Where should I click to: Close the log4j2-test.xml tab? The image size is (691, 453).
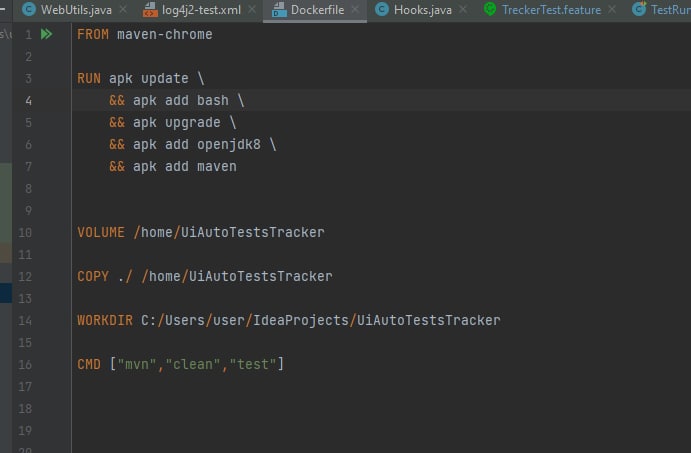[252, 9]
